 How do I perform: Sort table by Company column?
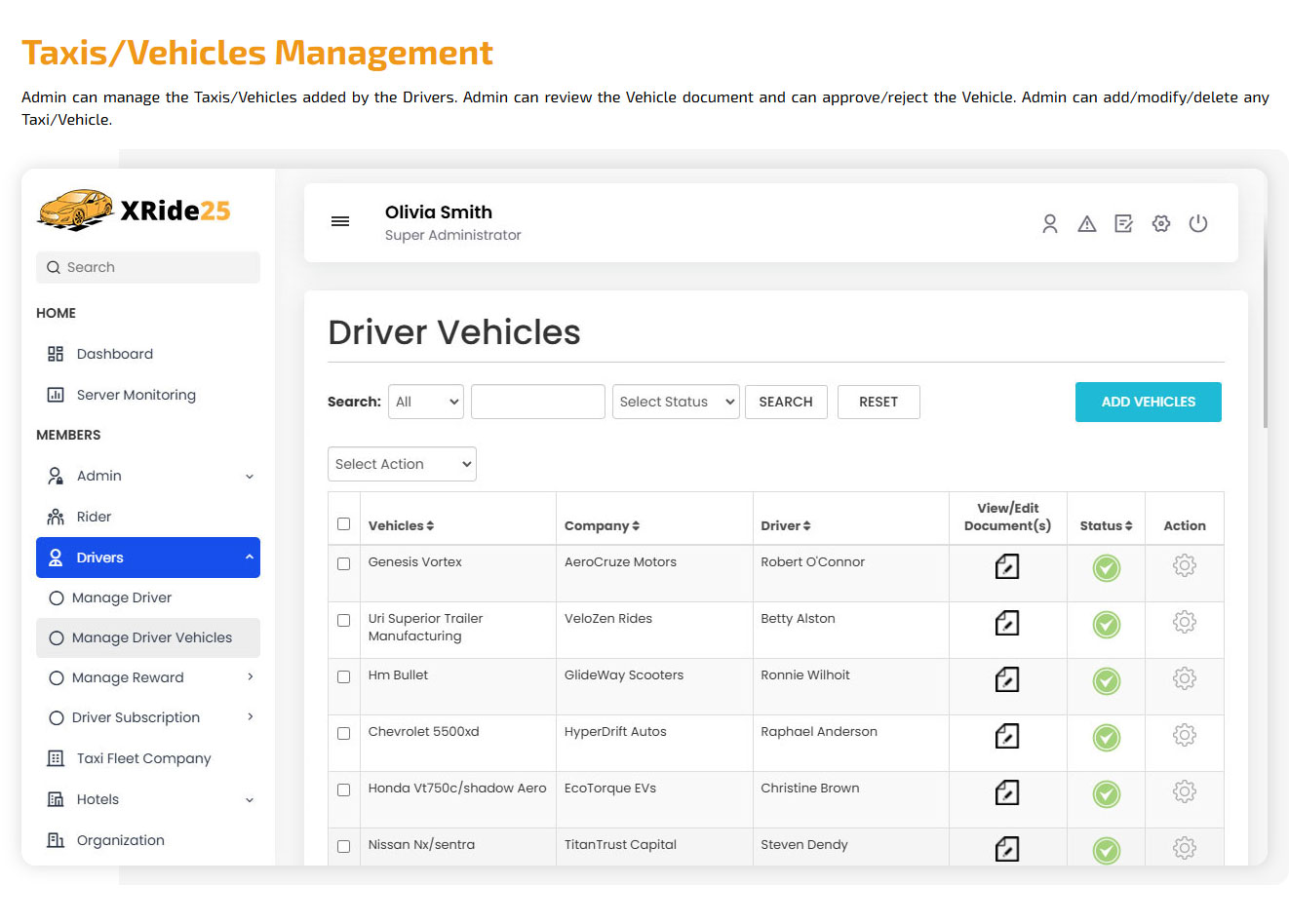[x=602, y=525]
